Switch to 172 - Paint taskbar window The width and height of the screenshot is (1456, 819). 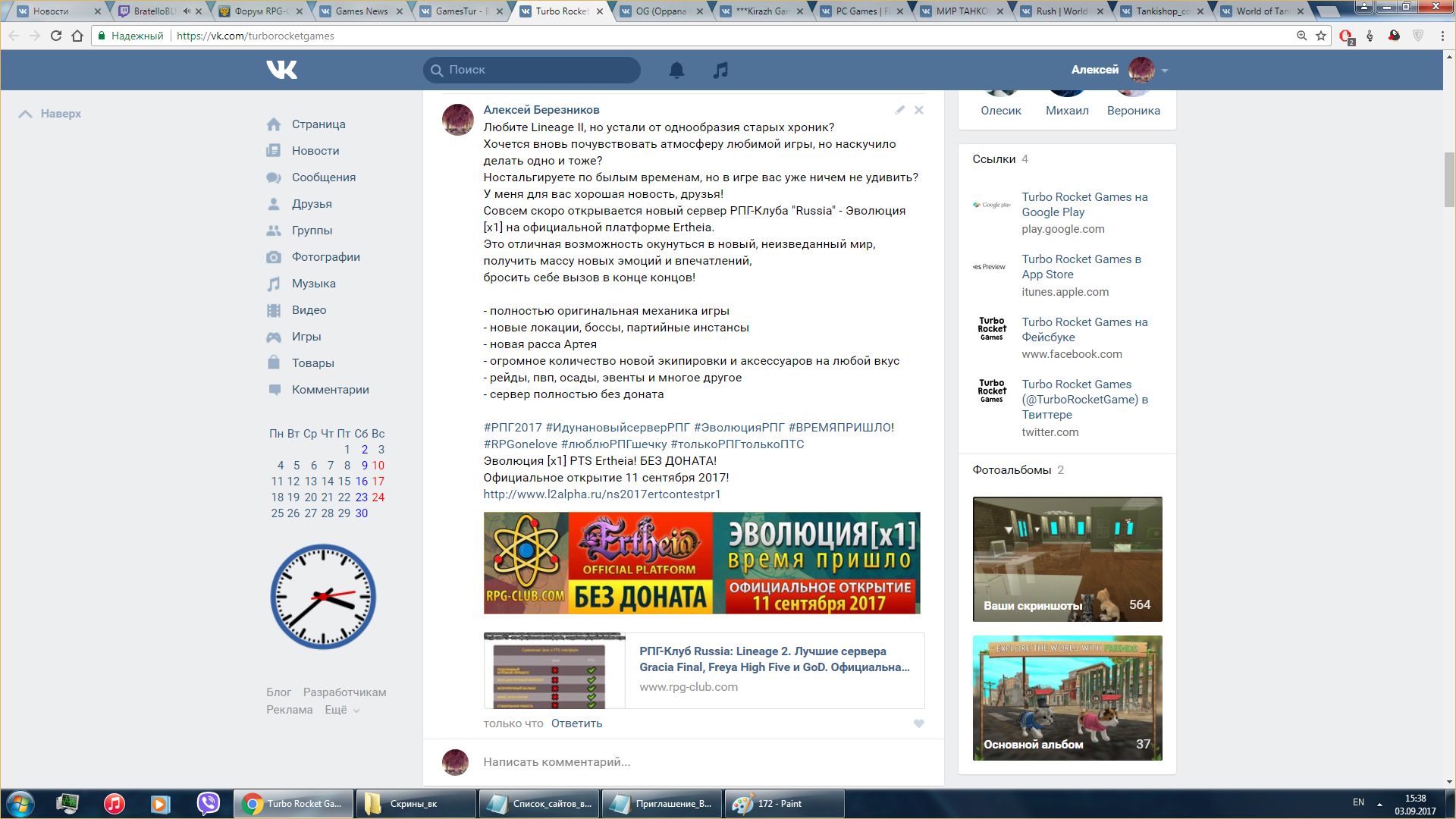(x=784, y=804)
